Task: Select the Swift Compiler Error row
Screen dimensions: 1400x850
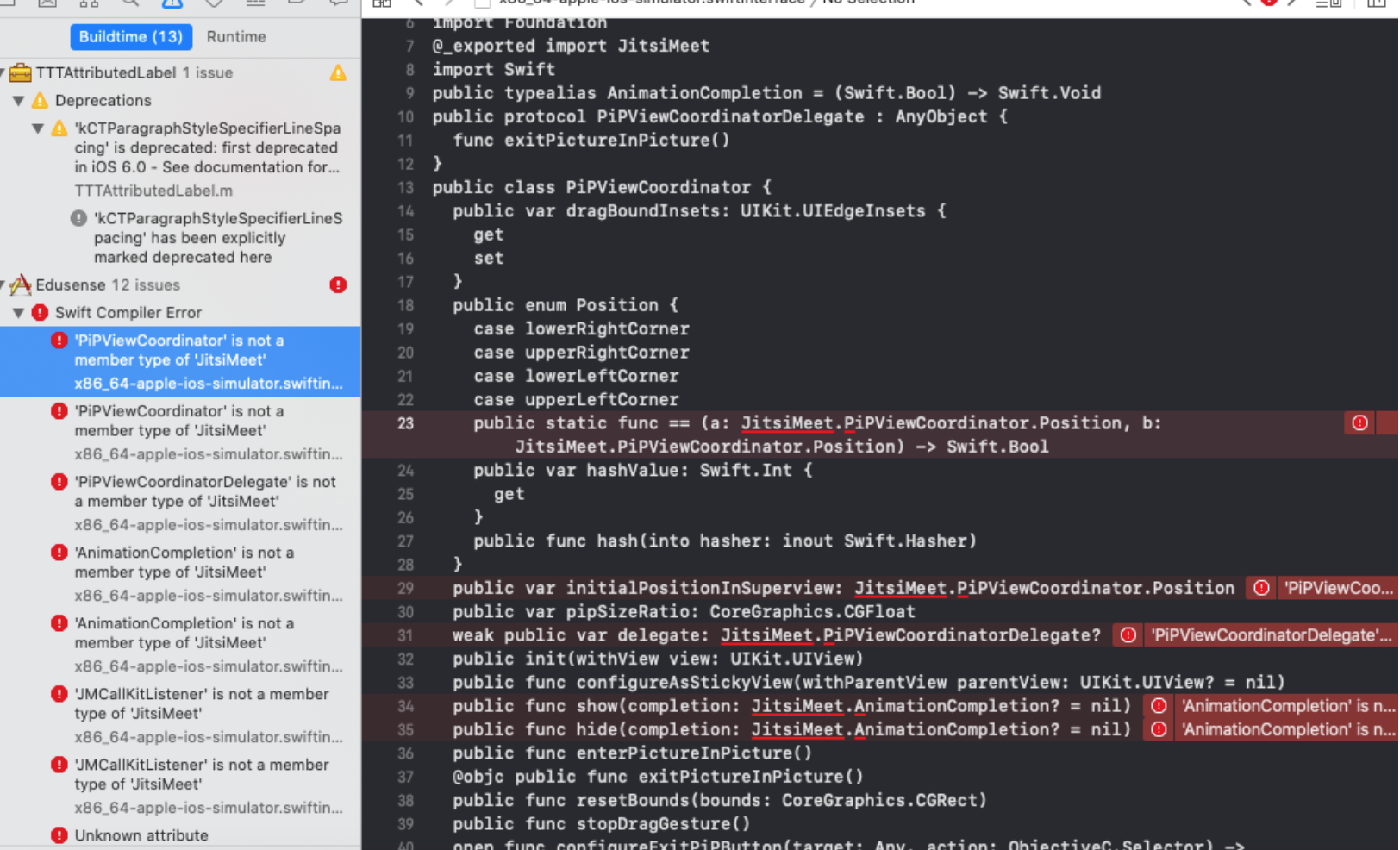Action: (x=180, y=313)
